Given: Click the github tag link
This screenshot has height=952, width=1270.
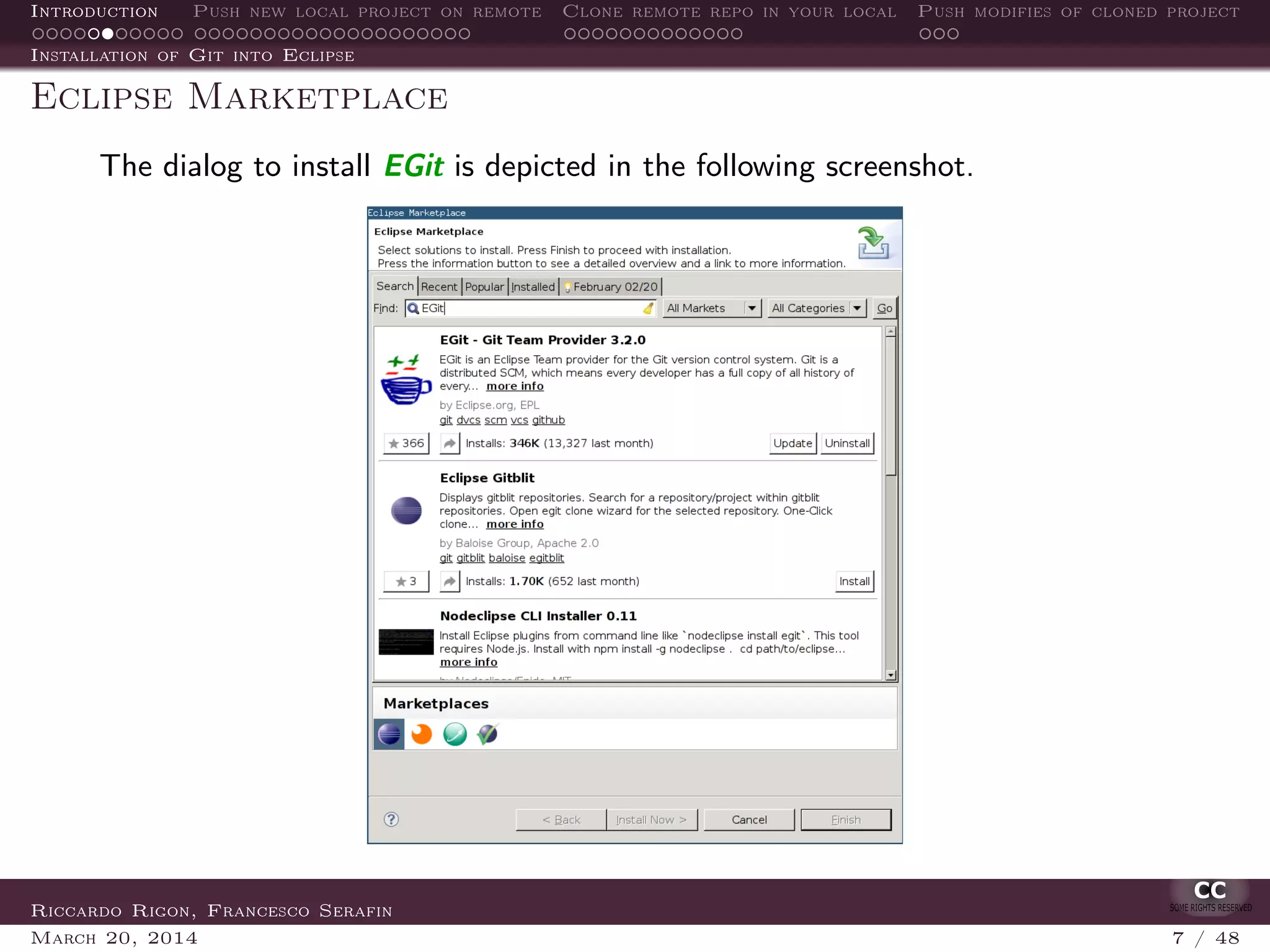Looking at the screenshot, I should pos(548,420).
